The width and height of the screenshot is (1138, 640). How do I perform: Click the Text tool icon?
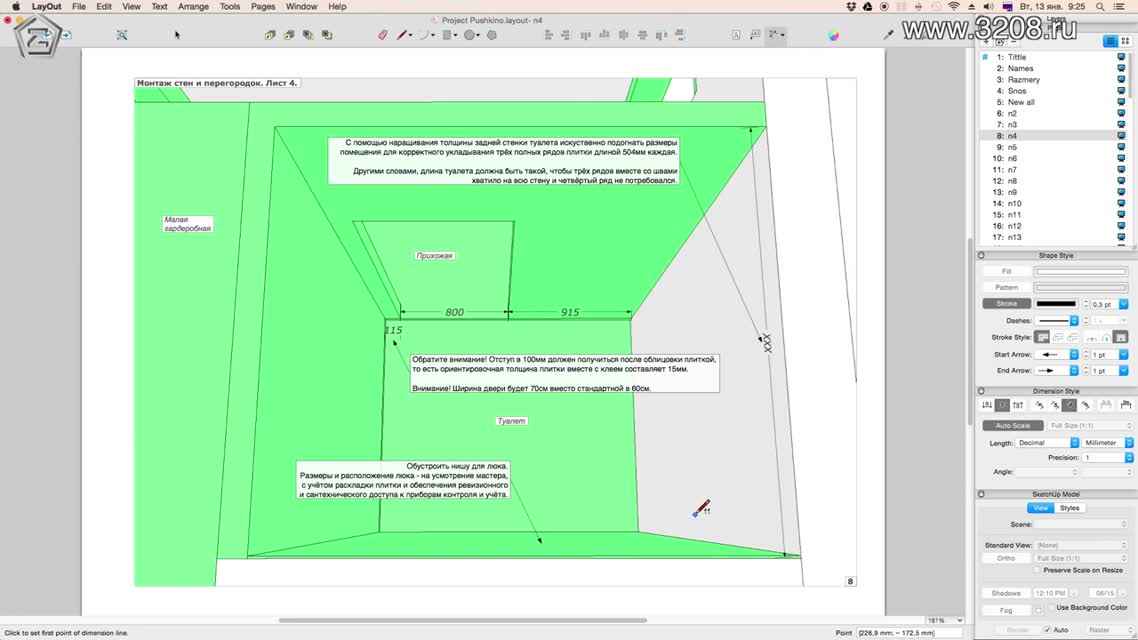click(736, 35)
